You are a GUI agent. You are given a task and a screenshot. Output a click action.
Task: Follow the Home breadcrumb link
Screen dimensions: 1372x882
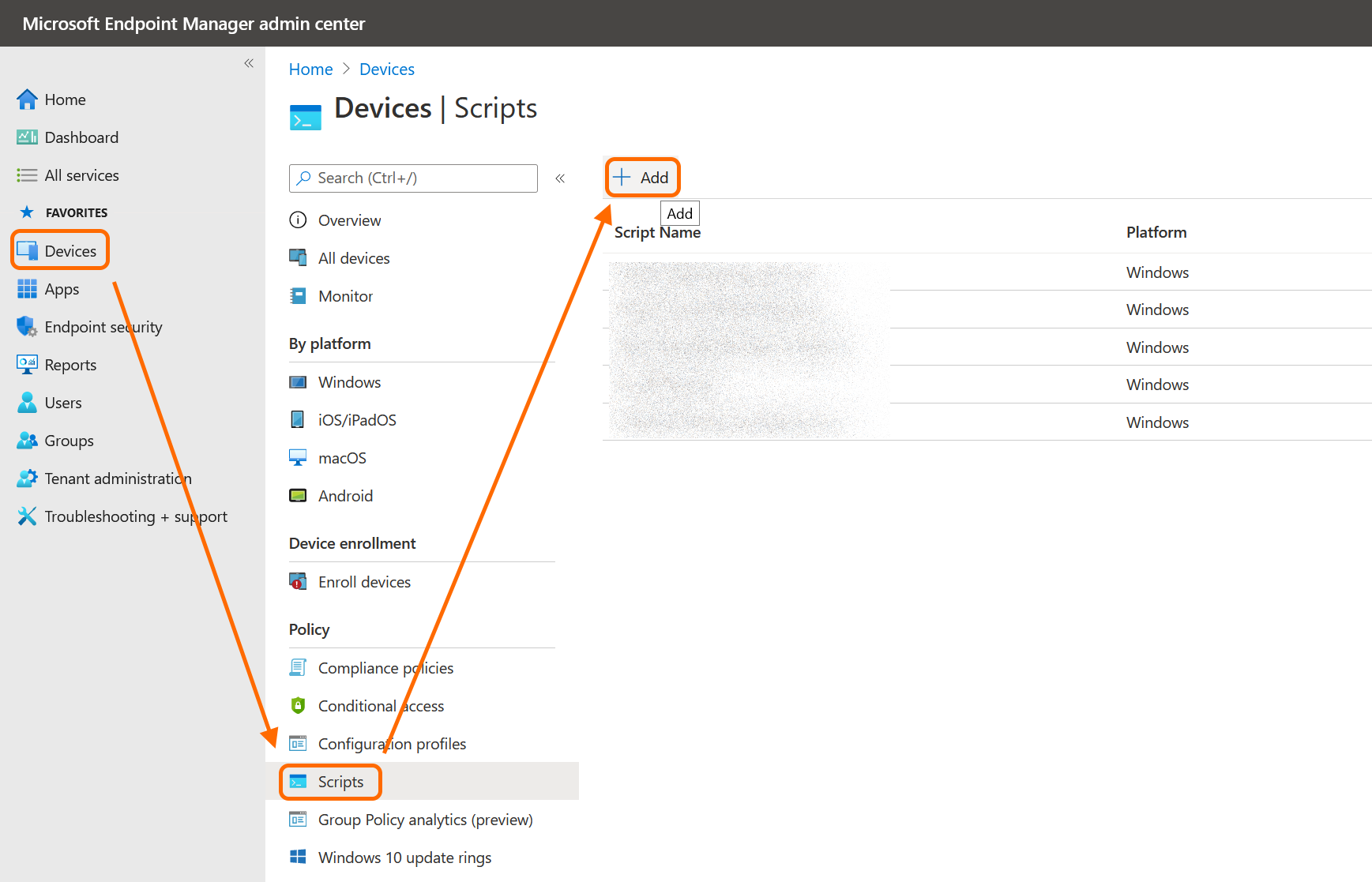click(310, 69)
